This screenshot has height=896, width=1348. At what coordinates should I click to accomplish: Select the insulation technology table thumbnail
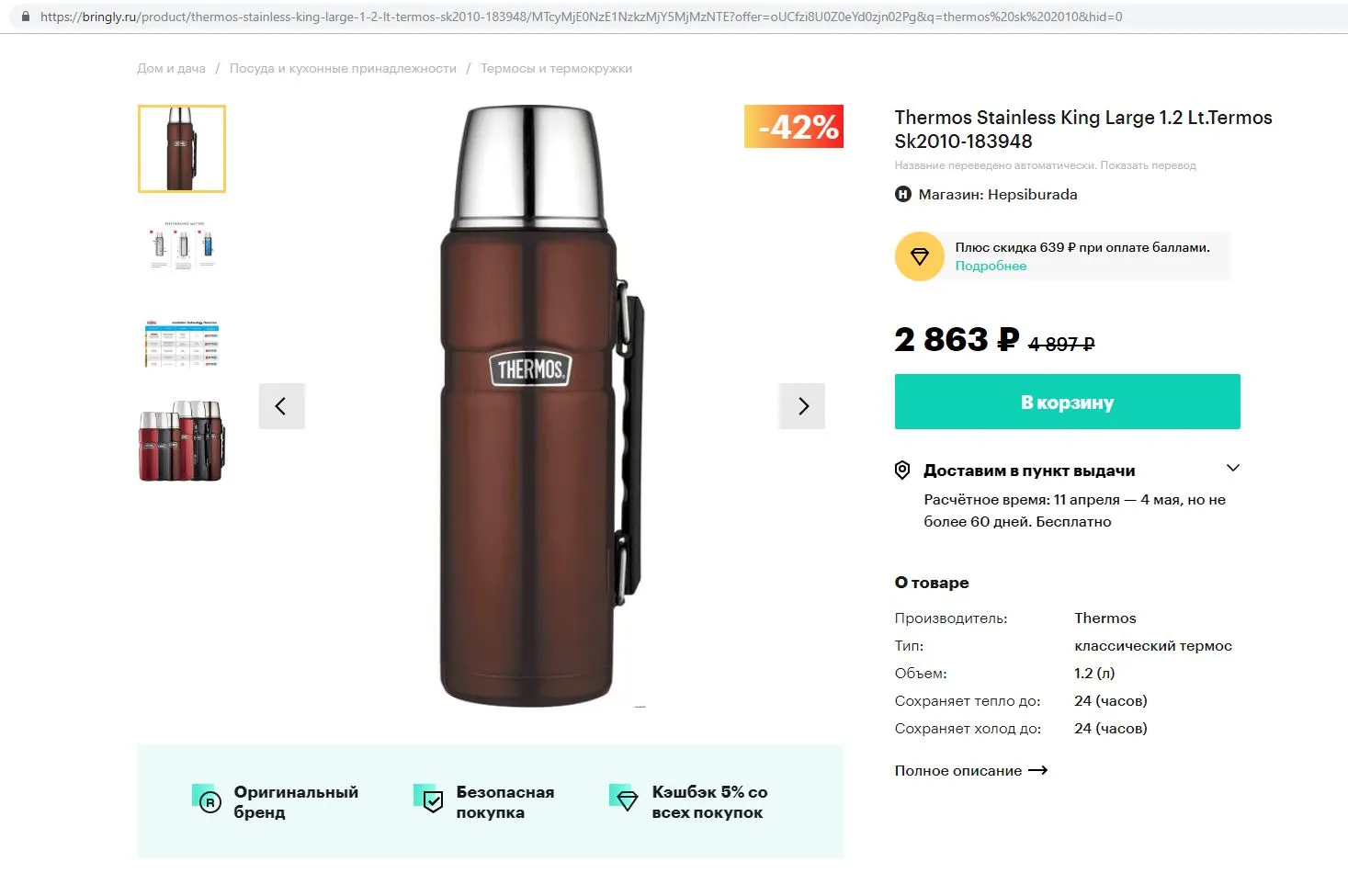click(182, 344)
